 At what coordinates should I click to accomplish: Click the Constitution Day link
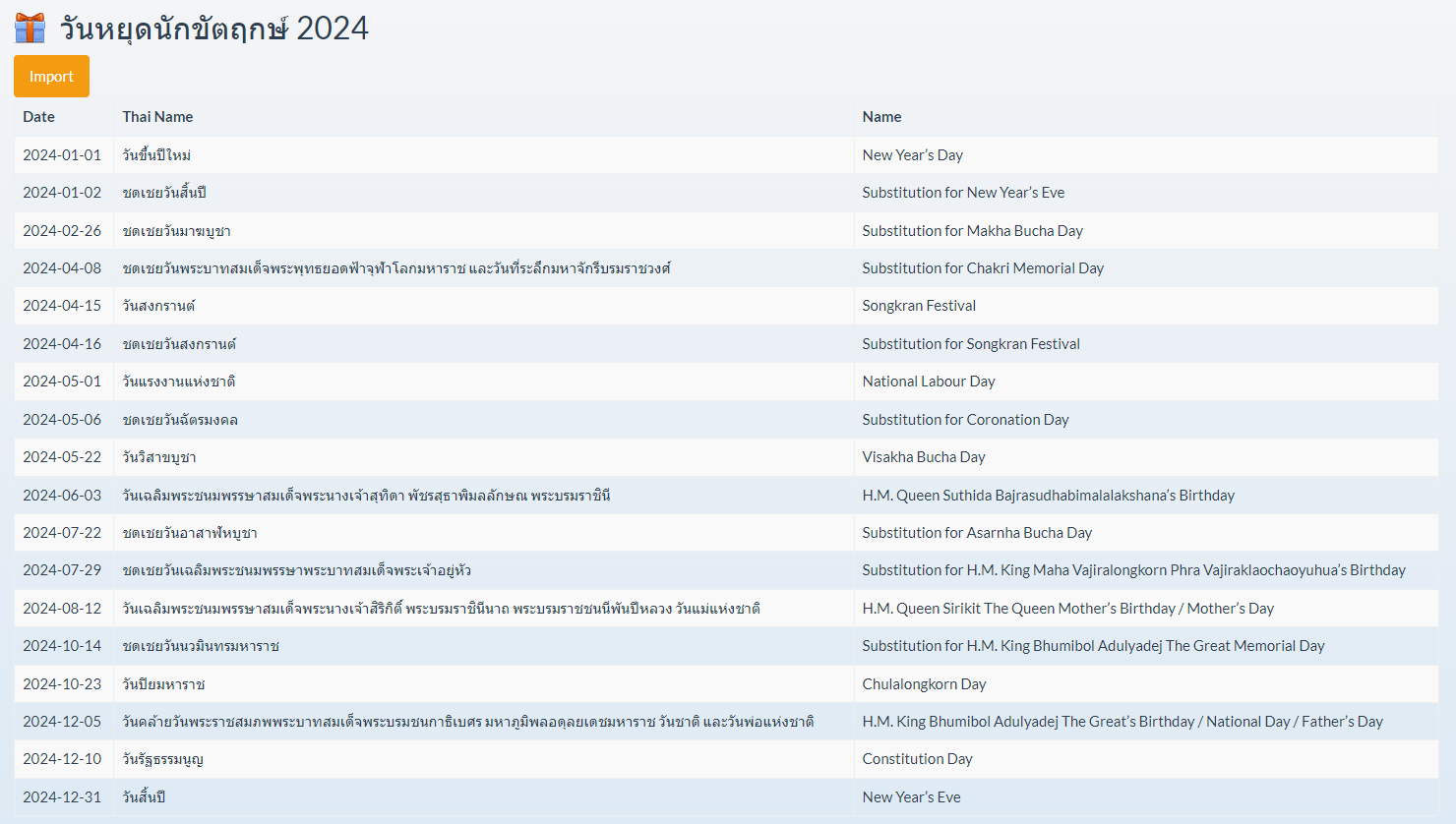[x=917, y=759]
